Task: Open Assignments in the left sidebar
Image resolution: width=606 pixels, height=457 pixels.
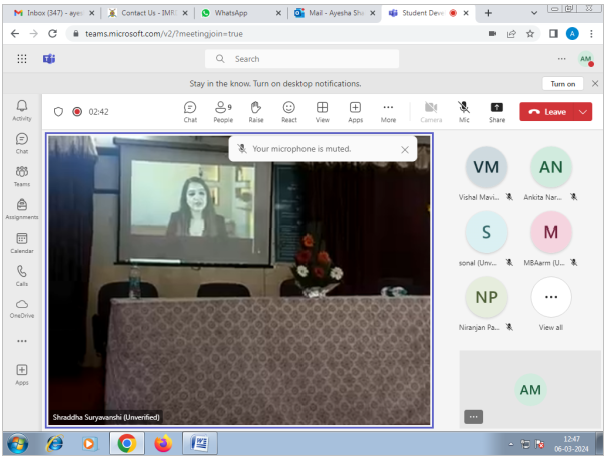Action: pos(21,209)
